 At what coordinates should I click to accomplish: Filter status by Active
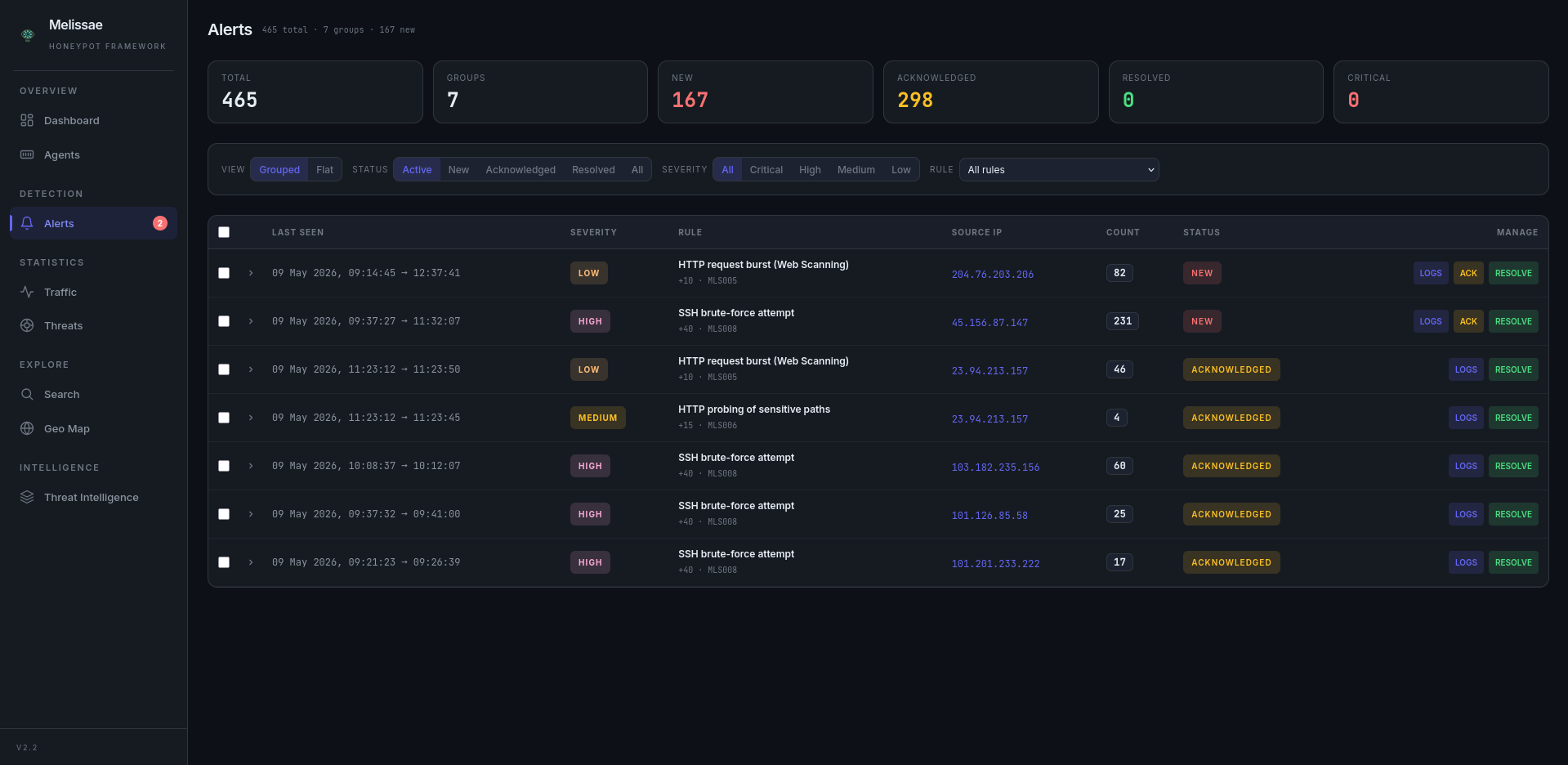pos(417,169)
